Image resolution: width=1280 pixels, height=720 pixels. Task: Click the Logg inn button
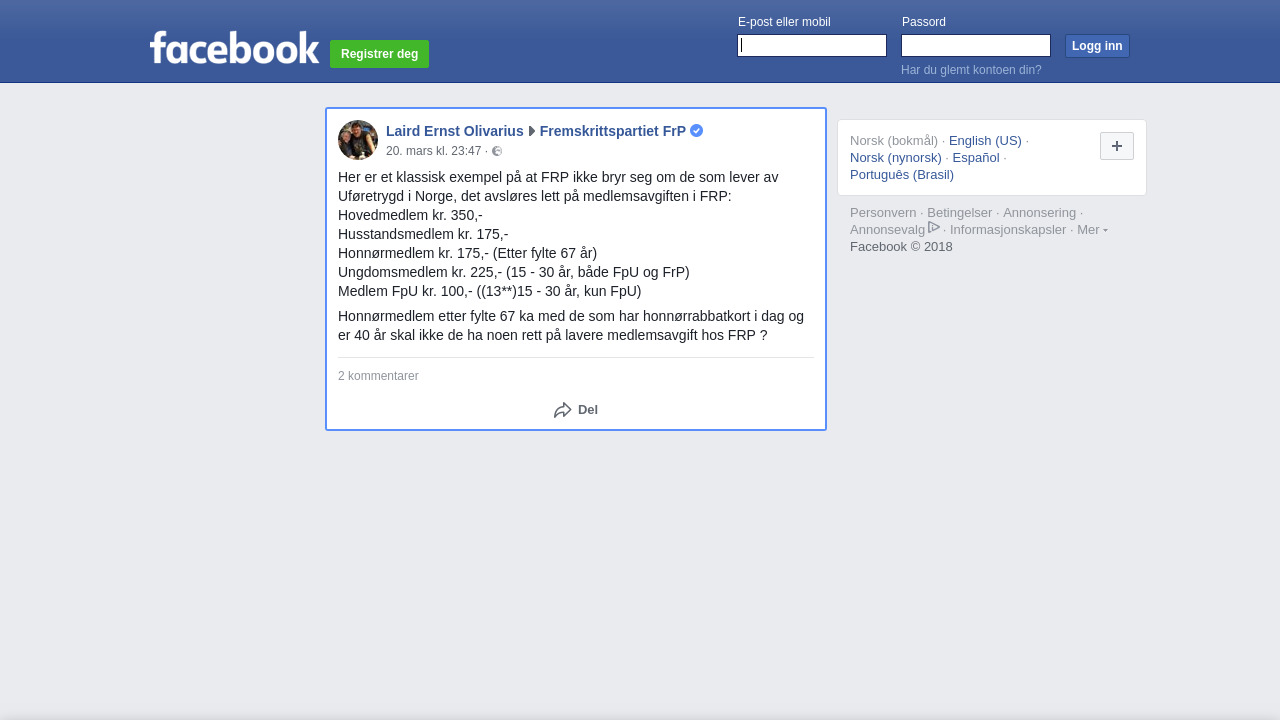tap(1097, 46)
